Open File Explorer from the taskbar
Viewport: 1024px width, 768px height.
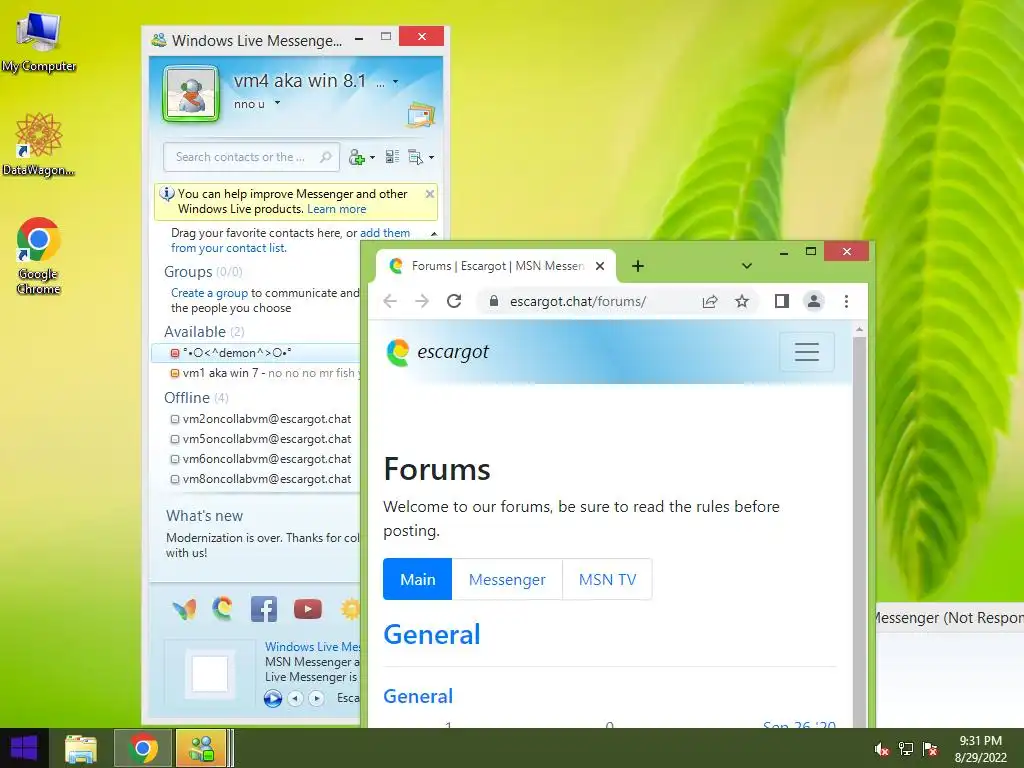pyautogui.click(x=81, y=748)
